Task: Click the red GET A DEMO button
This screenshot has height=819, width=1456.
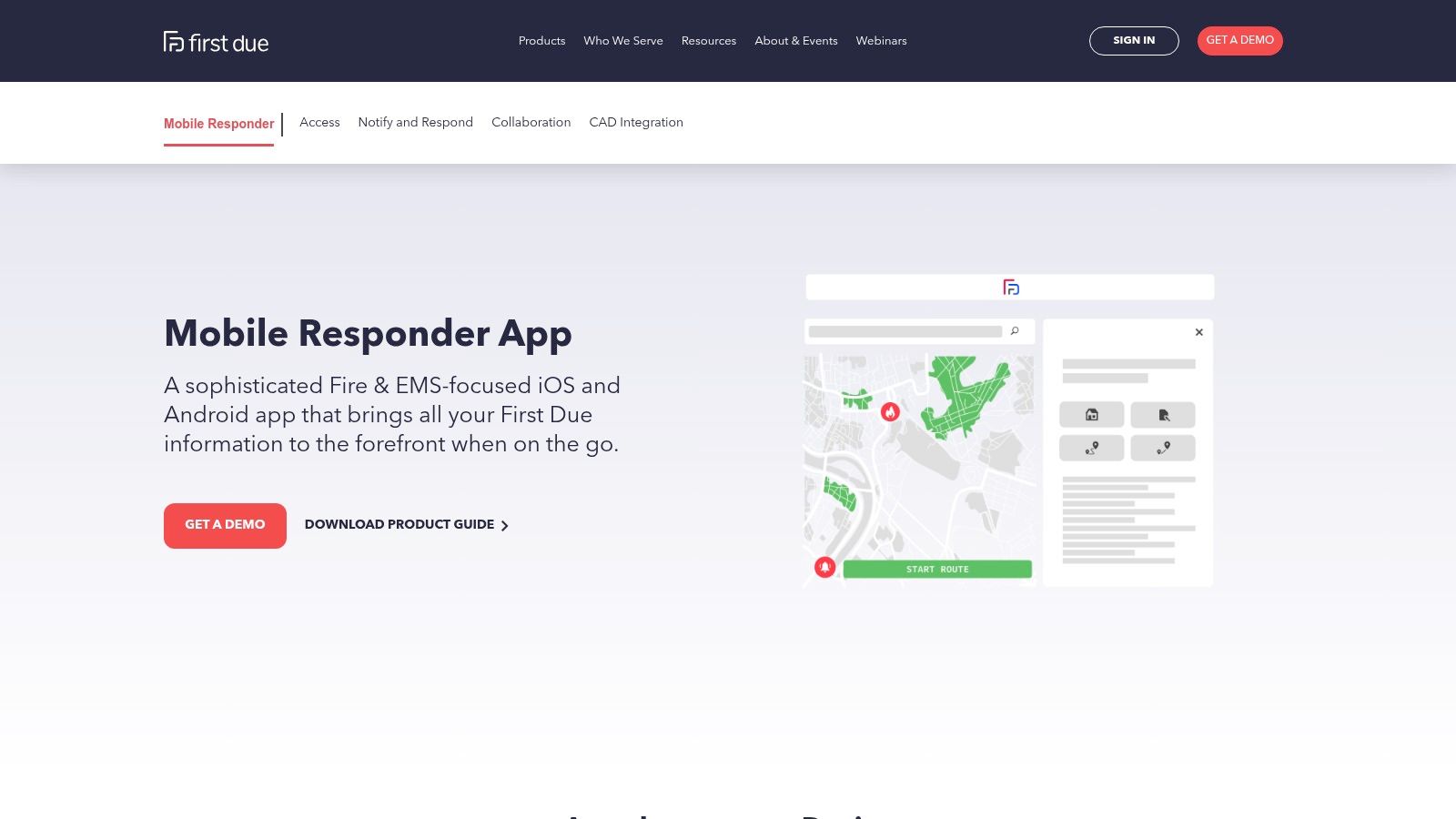Action: click(225, 525)
